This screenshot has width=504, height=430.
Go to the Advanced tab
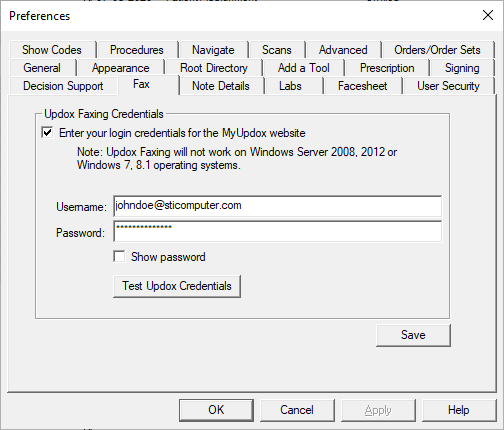click(343, 50)
